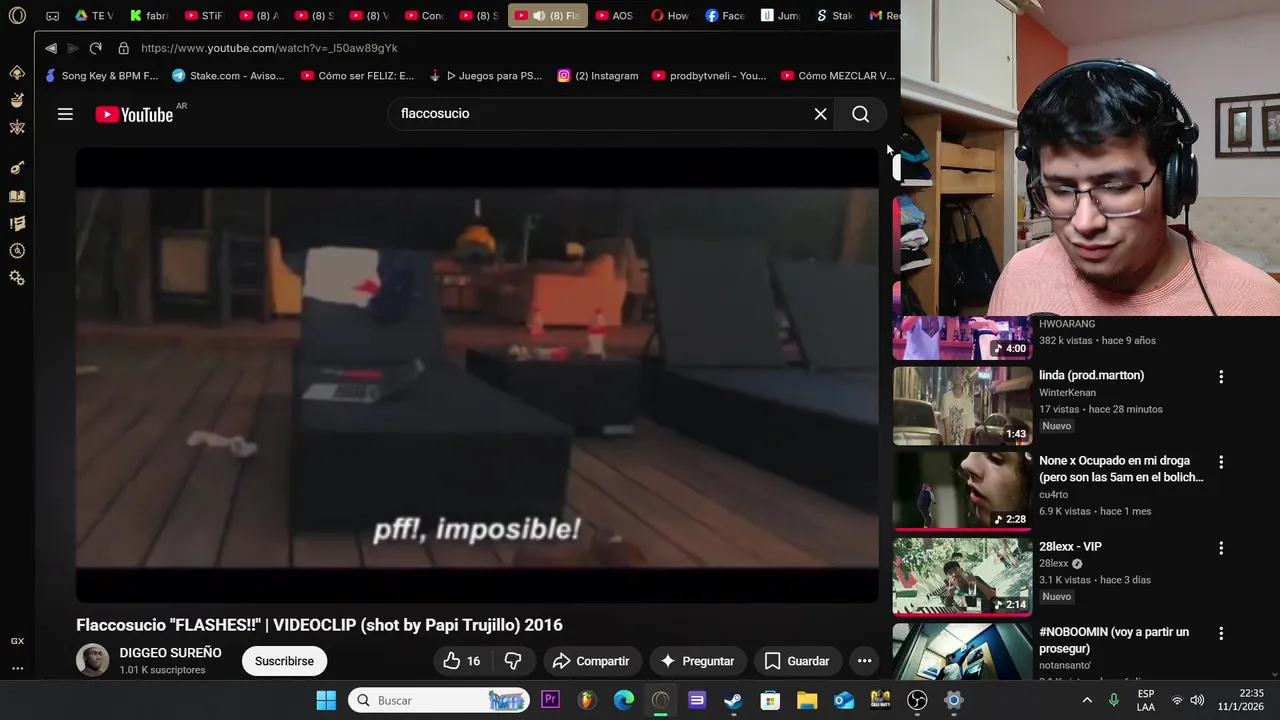Open DIGGEO SUREÑO channel avatar

92,661
